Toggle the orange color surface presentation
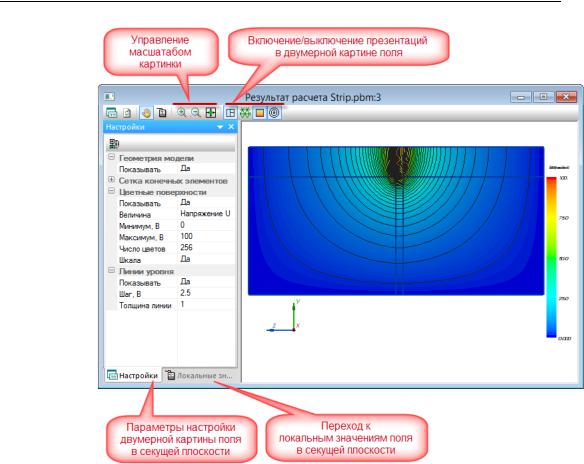The height and width of the screenshot is (464, 584). [260, 112]
